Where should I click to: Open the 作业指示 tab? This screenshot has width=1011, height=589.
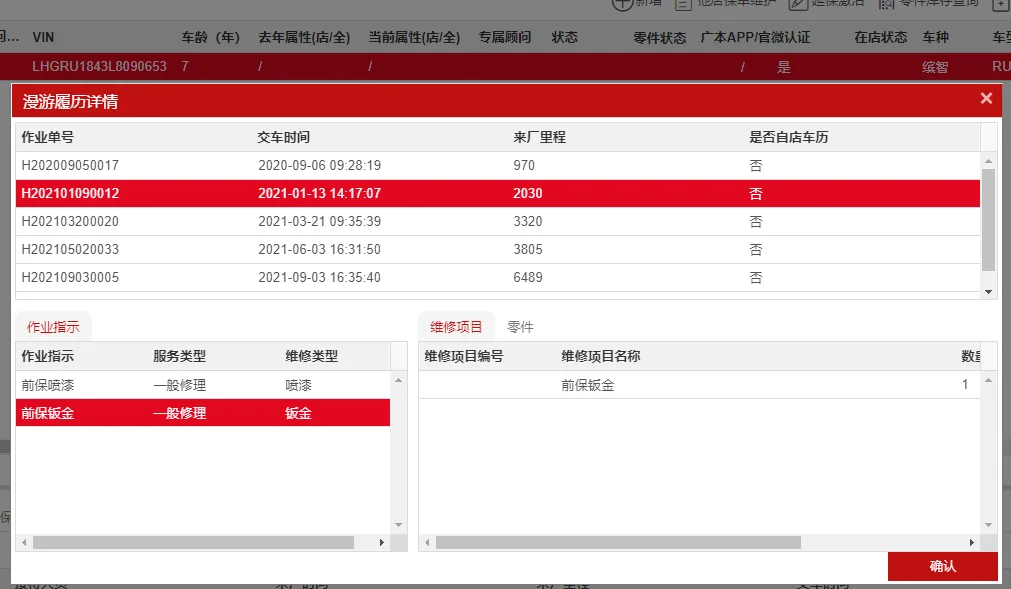pos(54,327)
